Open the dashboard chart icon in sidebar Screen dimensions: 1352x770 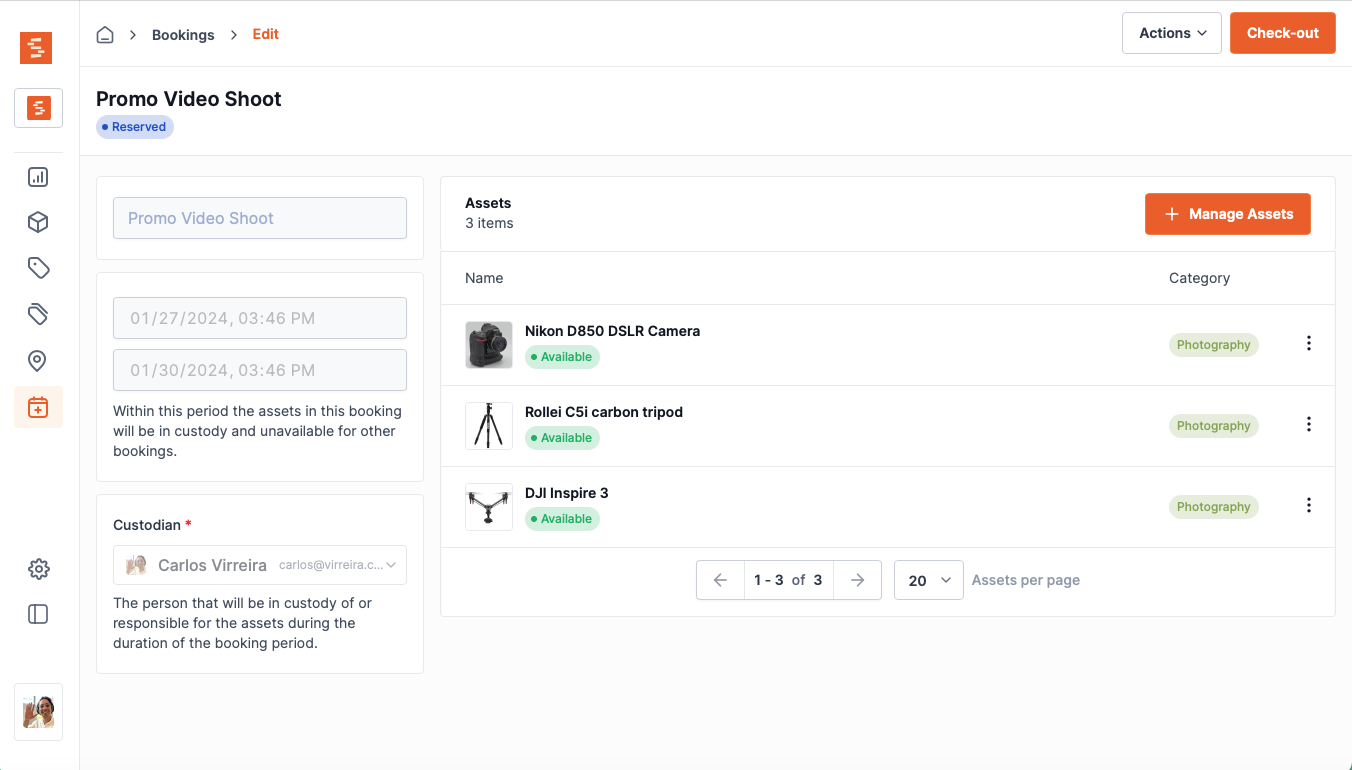click(x=38, y=177)
